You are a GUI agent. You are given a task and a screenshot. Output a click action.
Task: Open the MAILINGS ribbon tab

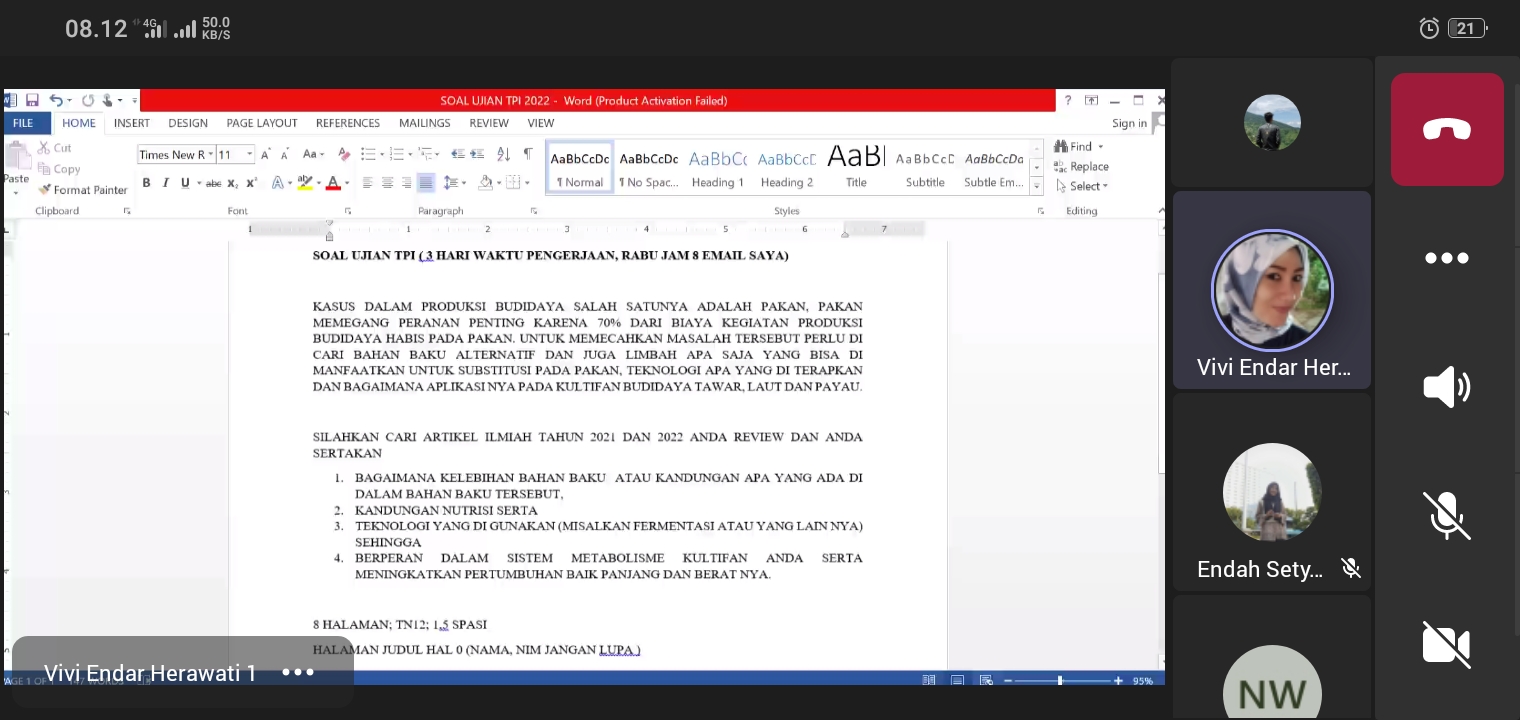425,123
